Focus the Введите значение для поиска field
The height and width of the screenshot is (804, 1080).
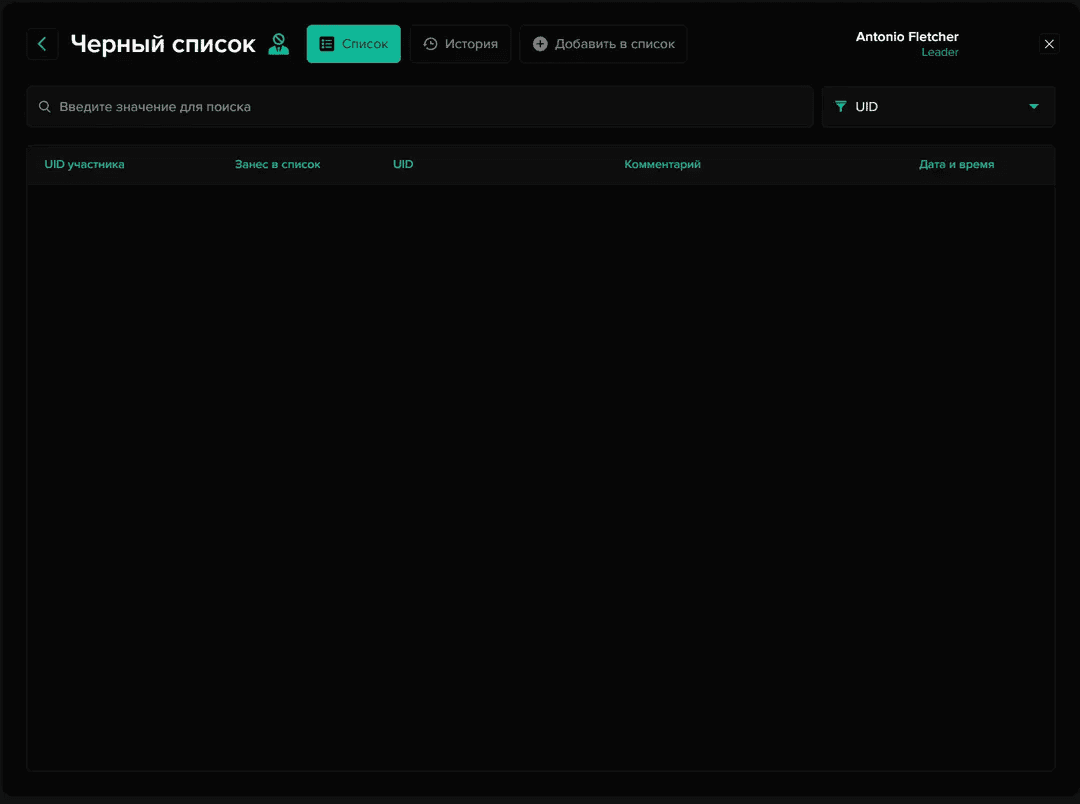[420, 107]
